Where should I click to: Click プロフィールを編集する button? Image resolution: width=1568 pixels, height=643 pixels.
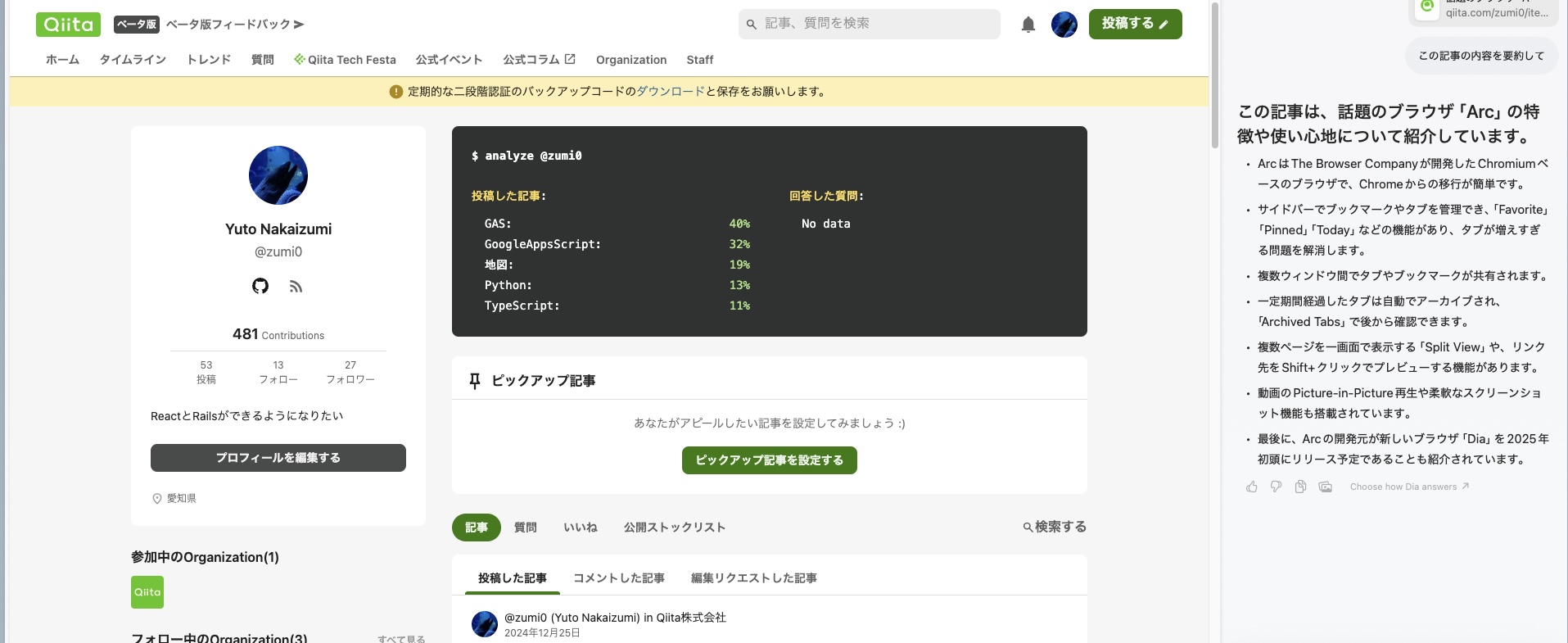[x=278, y=458]
